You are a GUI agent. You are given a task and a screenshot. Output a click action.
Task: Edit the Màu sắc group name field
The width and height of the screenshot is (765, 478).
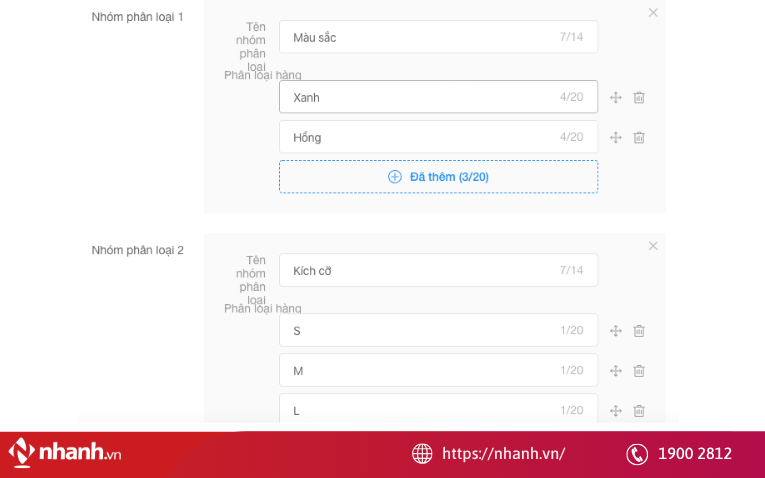439,37
